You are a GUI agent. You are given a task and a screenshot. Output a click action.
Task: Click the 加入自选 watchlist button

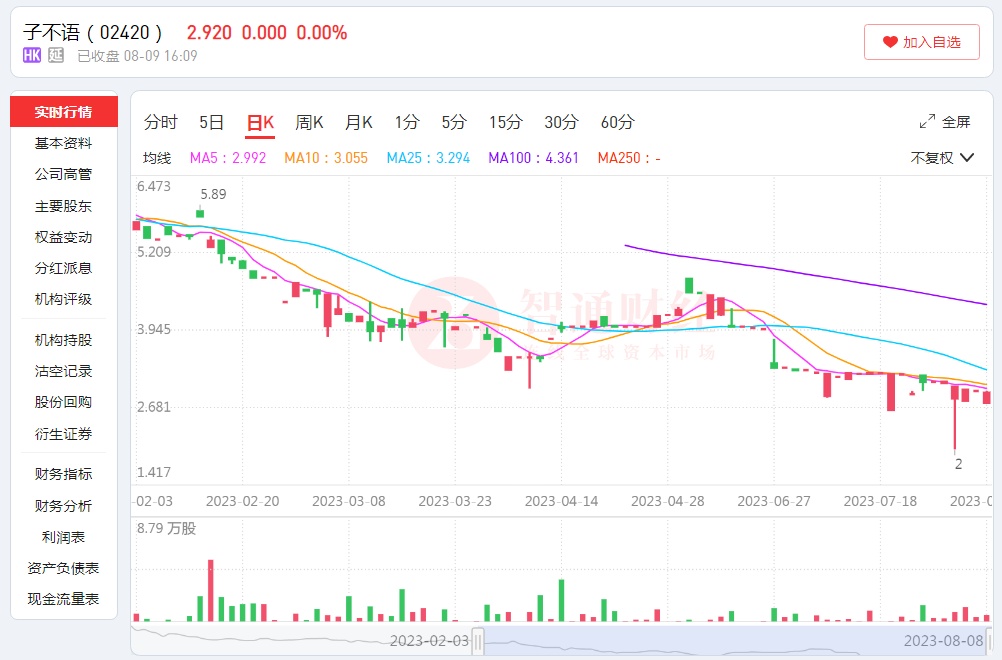(921, 42)
